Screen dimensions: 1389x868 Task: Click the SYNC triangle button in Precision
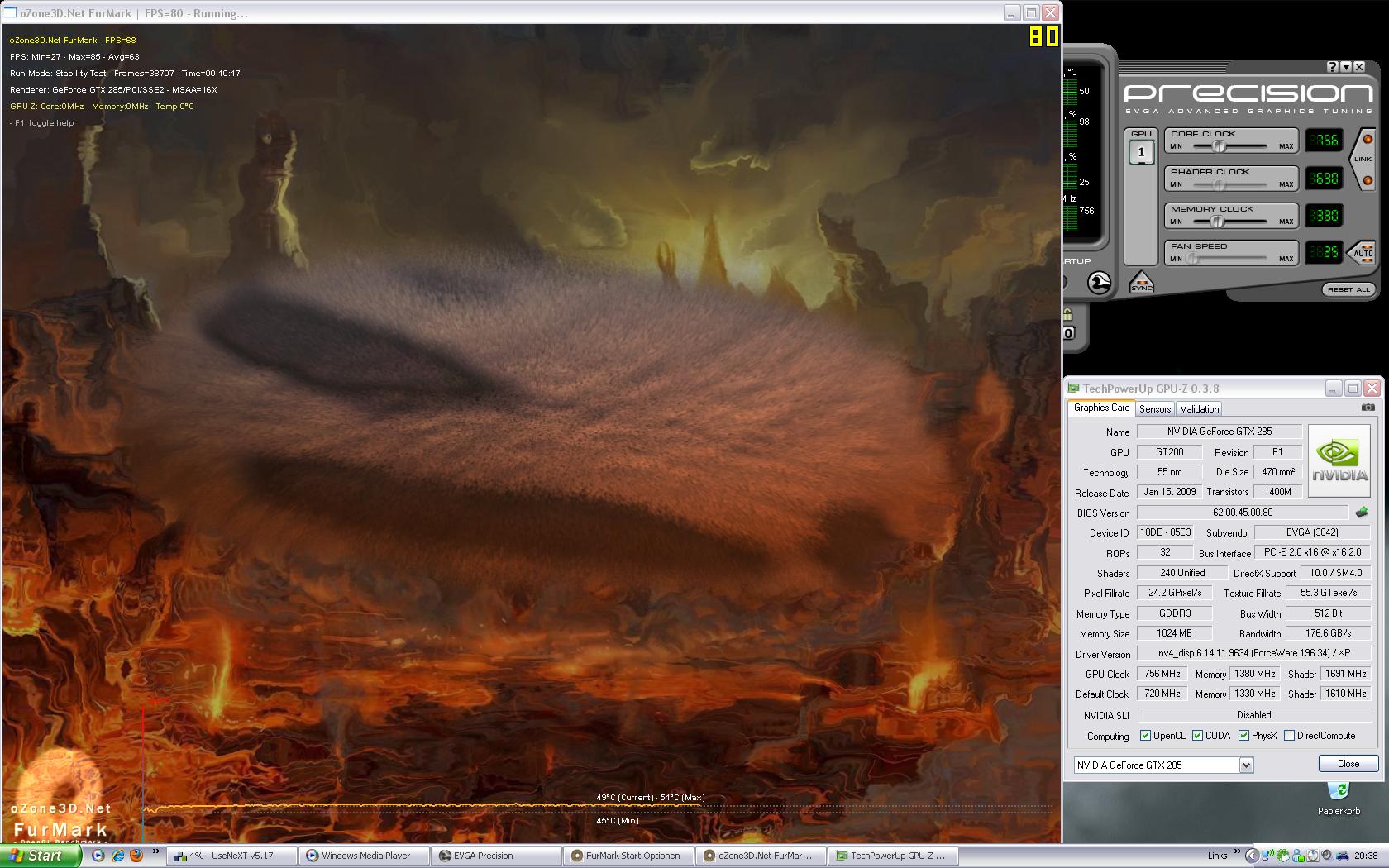[1141, 282]
